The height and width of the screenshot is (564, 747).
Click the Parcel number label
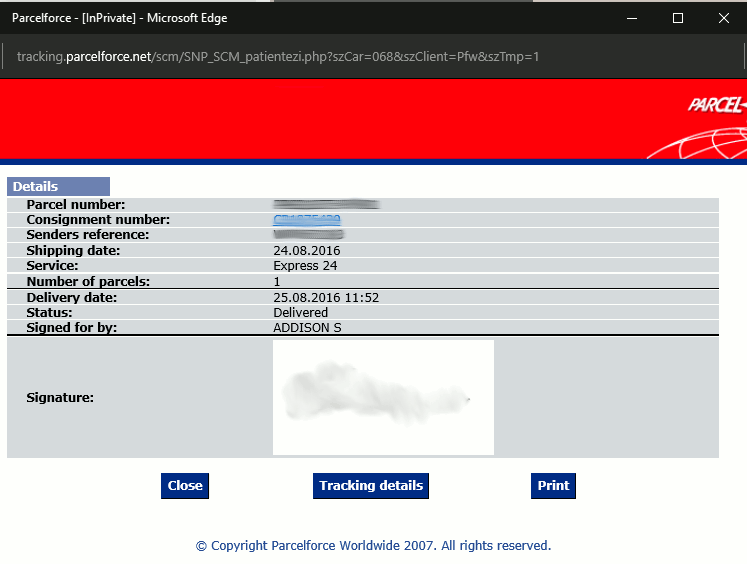pyautogui.click(x=76, y=204)
